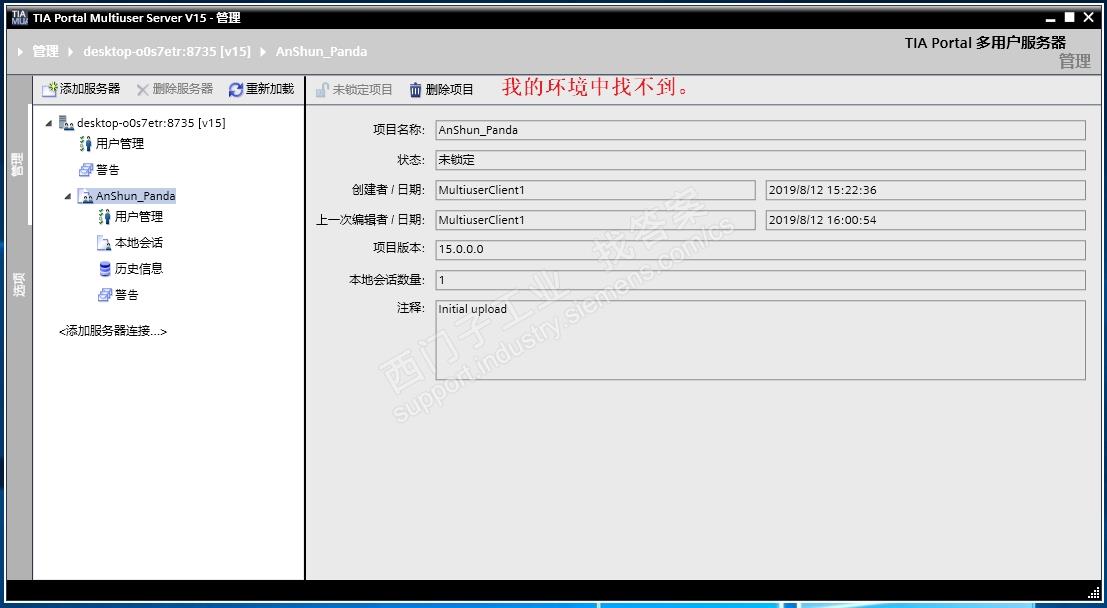1107x608 pixels.
Task: Close the TIA Portal Multiuser Server window
Action: 1089,17
